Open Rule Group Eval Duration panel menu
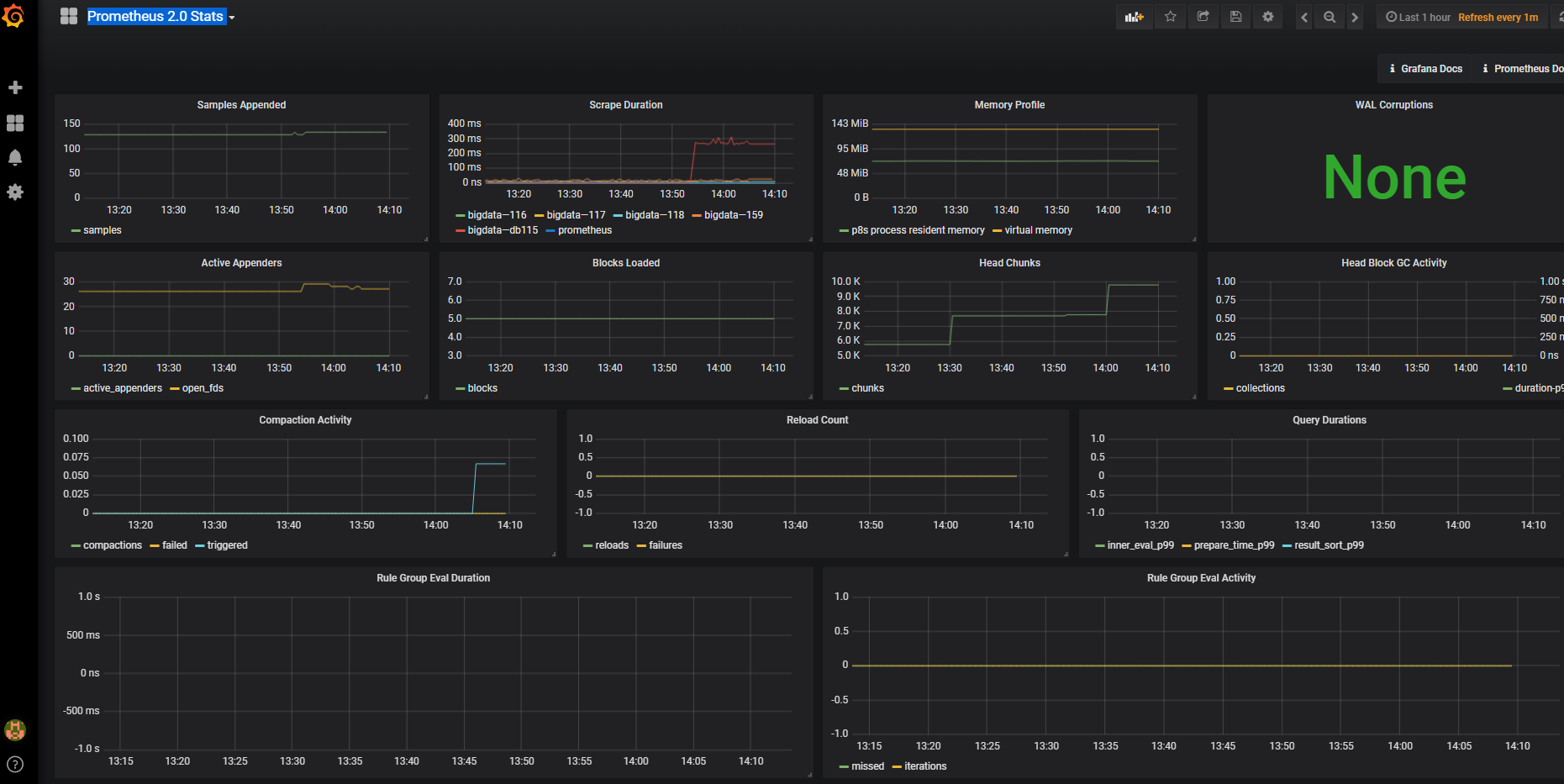 [x=433, y=578]
